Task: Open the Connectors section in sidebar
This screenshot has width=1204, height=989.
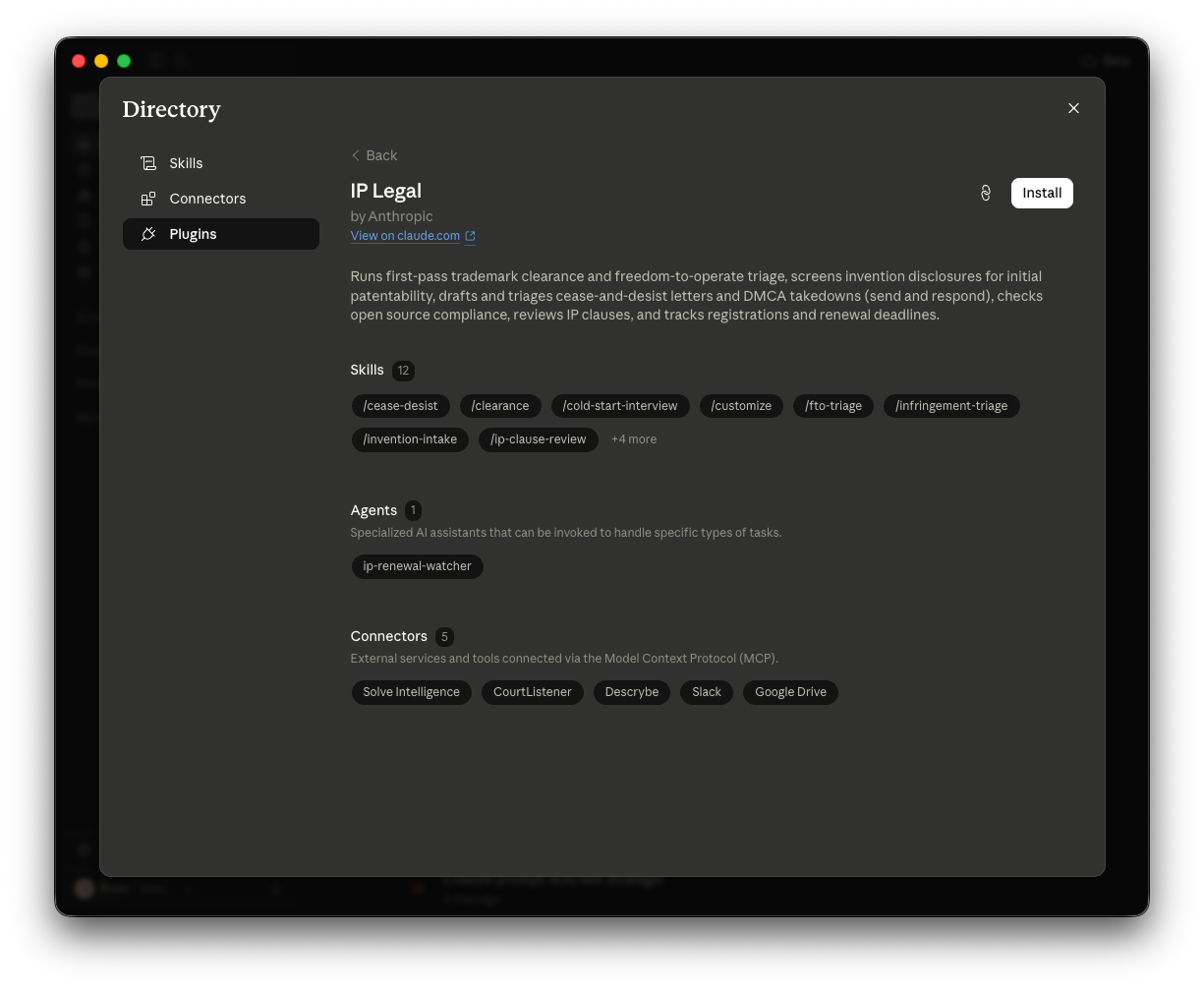Action: (x=221, y=199)
